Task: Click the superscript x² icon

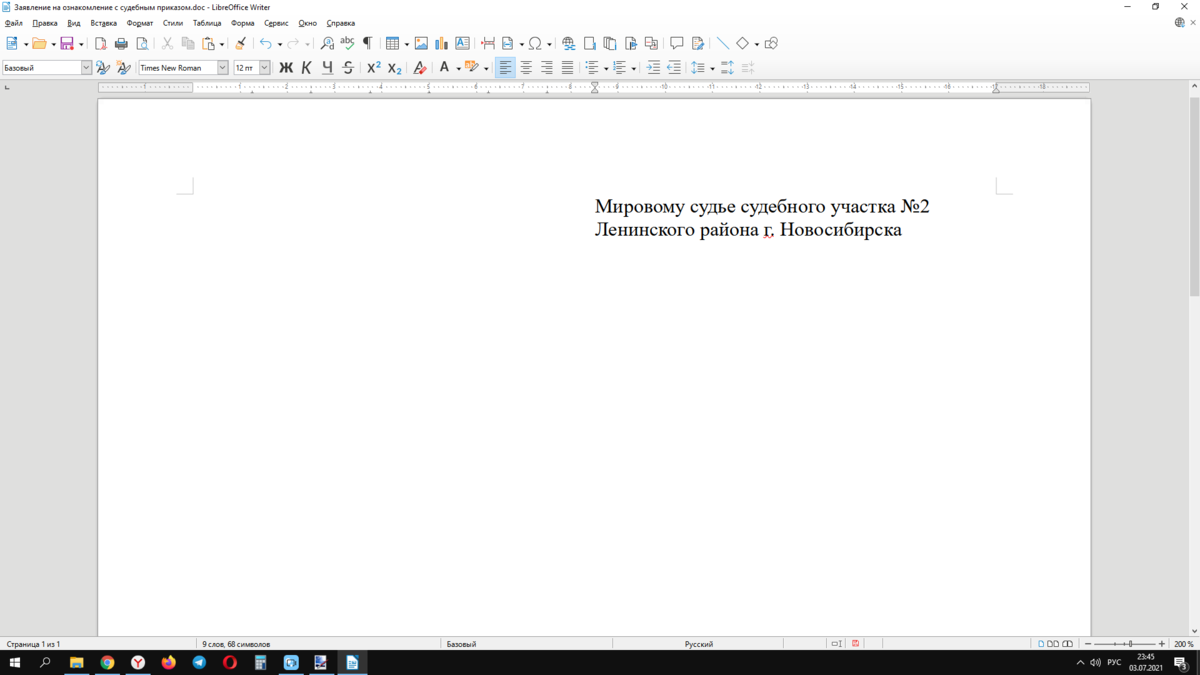Action: click(x=374, y=67)
